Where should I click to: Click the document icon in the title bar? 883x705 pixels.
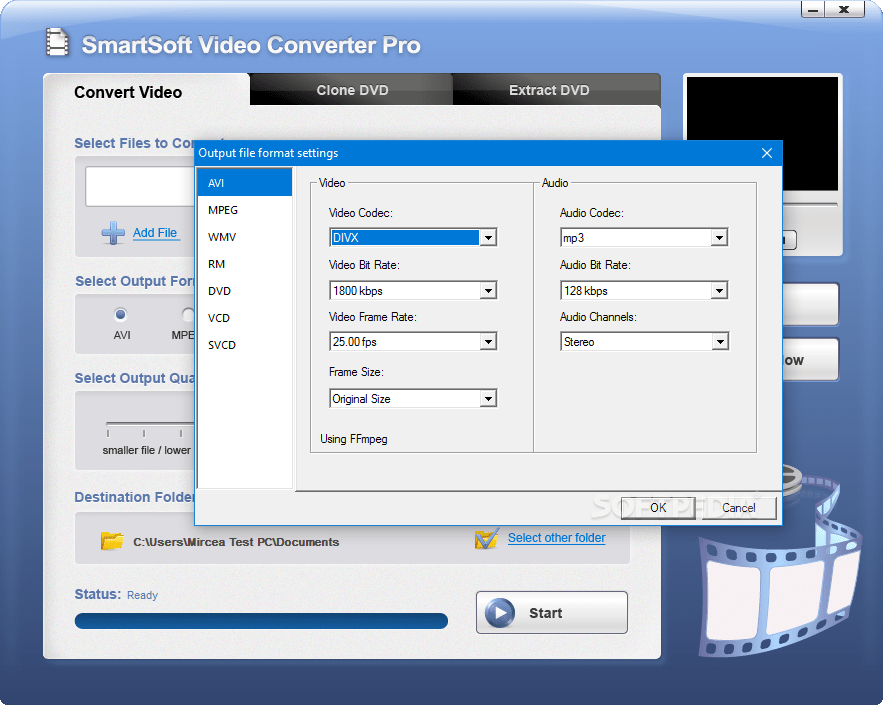coord(58,42)
